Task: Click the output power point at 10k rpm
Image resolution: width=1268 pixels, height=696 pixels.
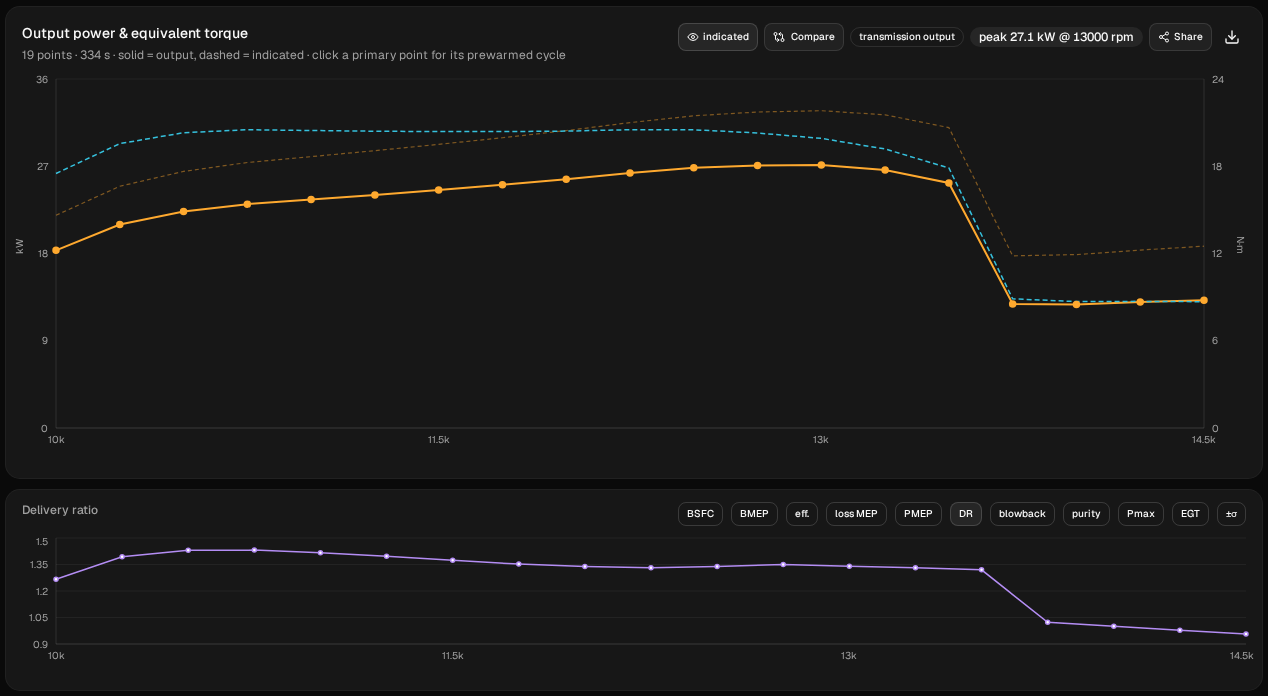Action: 56,250
